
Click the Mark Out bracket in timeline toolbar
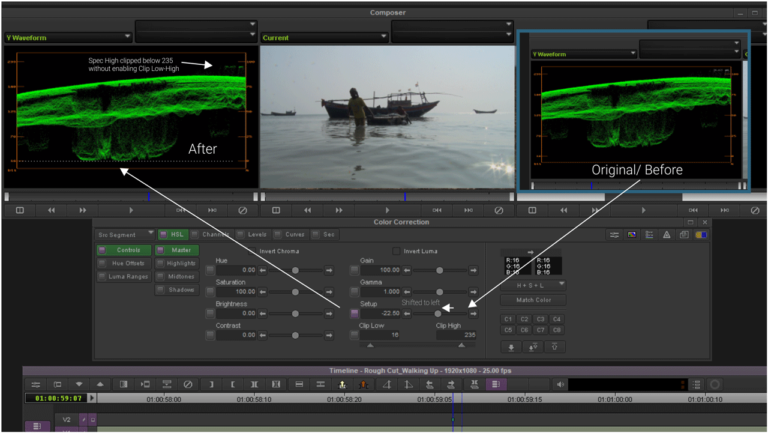coord(233,385)
